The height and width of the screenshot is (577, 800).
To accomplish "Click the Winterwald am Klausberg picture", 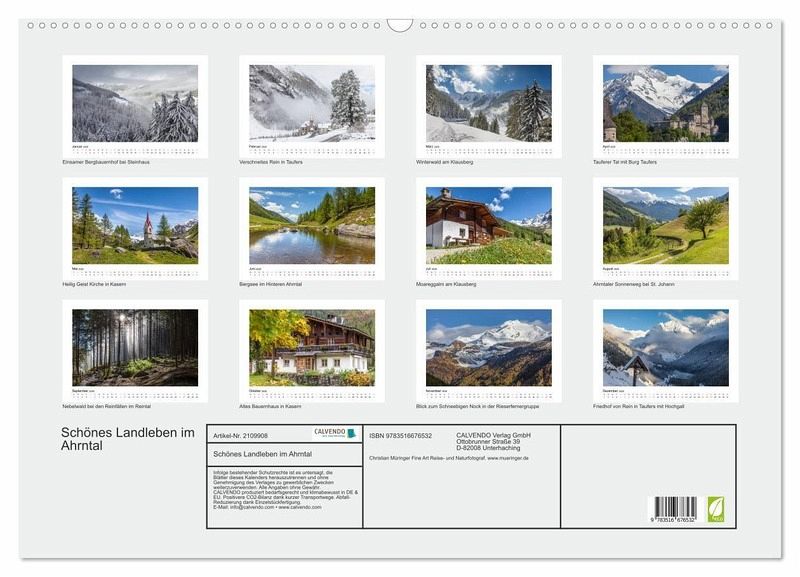I will pos(488,103).
